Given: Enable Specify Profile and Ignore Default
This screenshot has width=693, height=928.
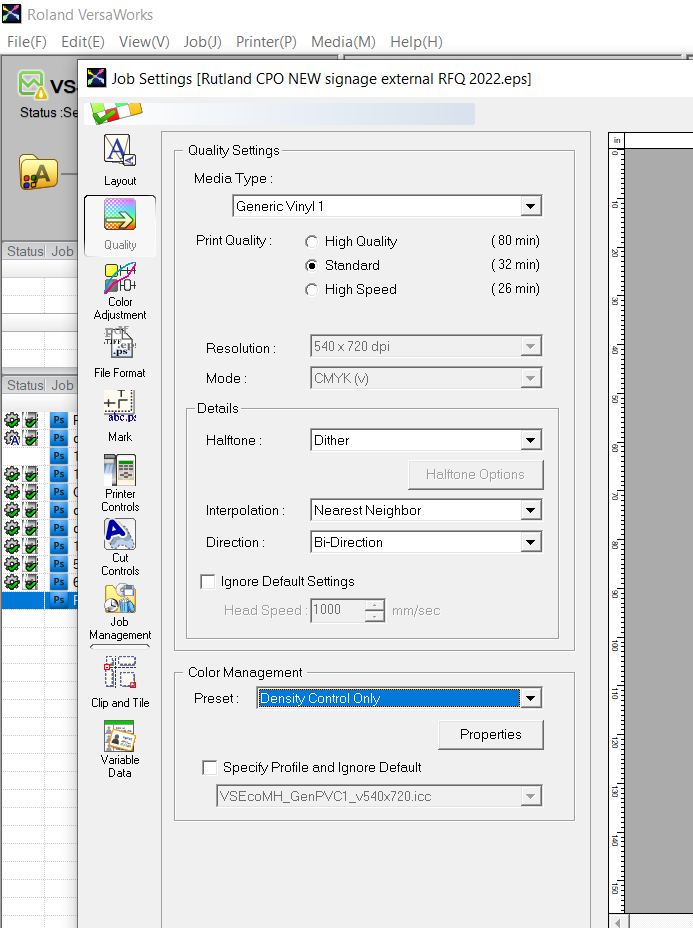Looking at the screenshot, I should click(x=209, y=768).
